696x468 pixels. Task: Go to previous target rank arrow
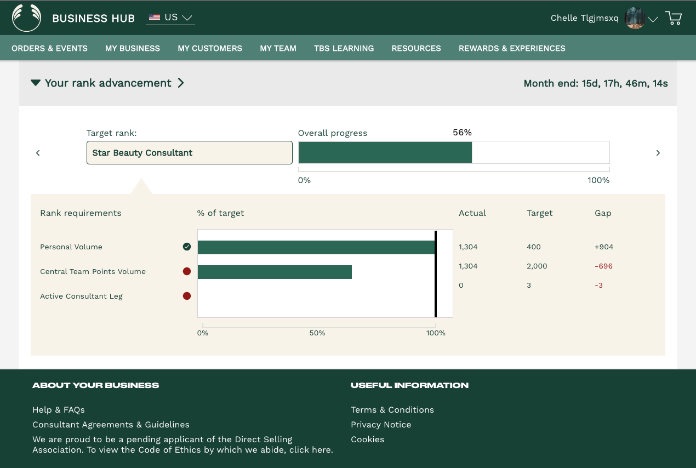pos(38,153)
